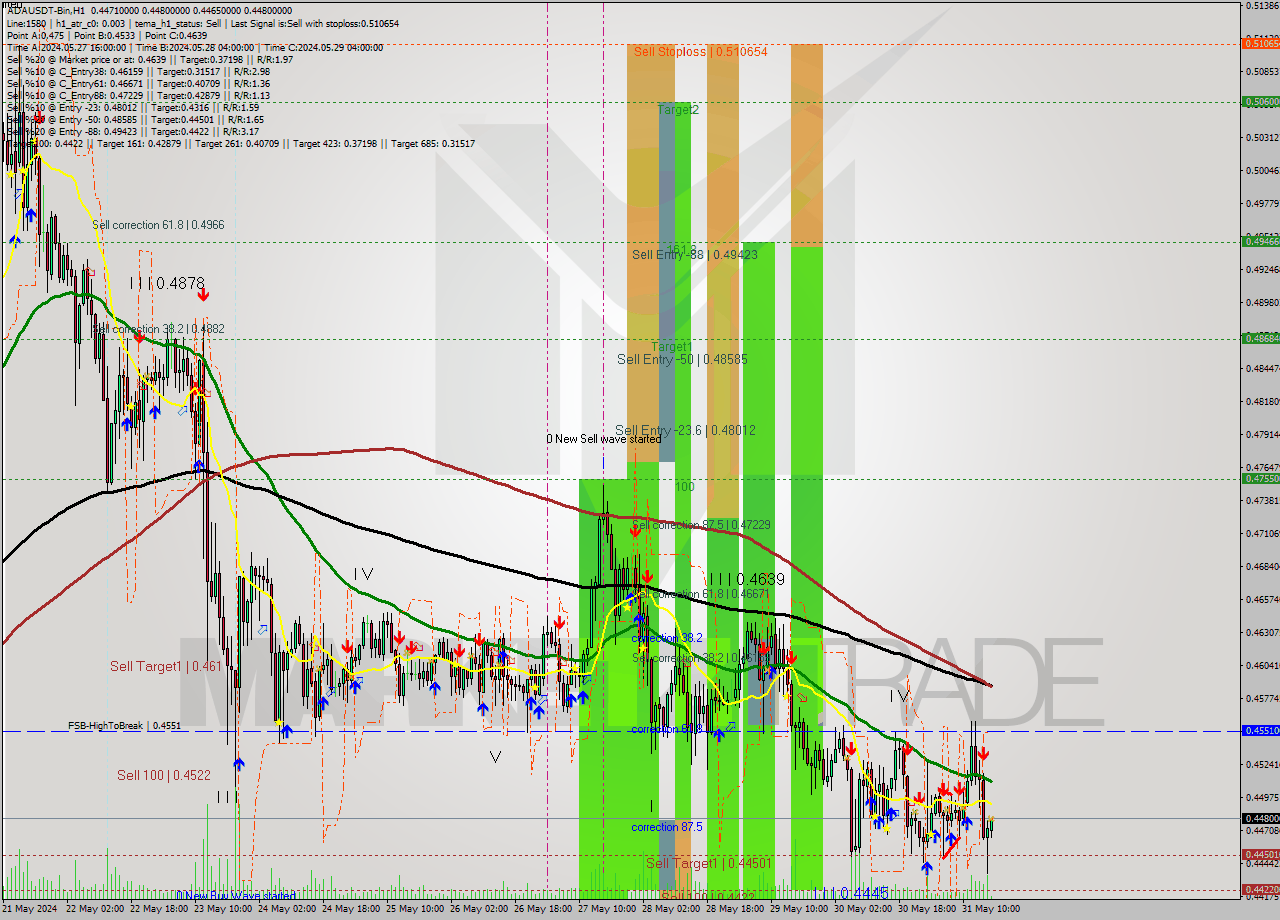Click the 0.44501 red price tag
This screenshot has width=1280, height=920.
click(1260, 855)
